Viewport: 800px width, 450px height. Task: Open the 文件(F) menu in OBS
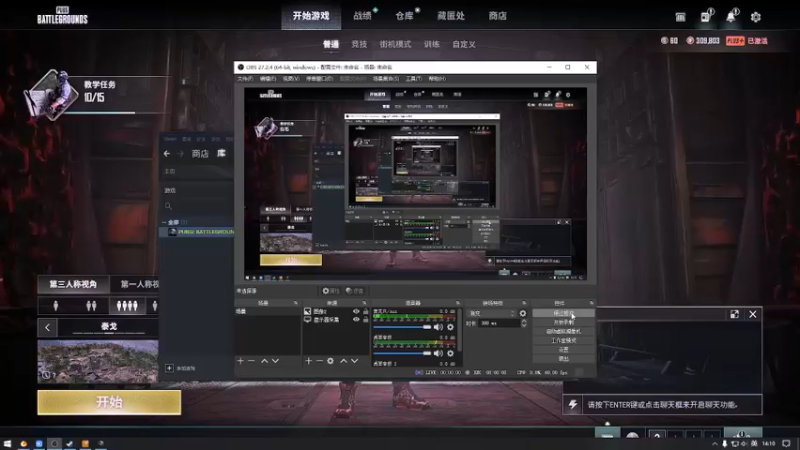pos(245,79)
